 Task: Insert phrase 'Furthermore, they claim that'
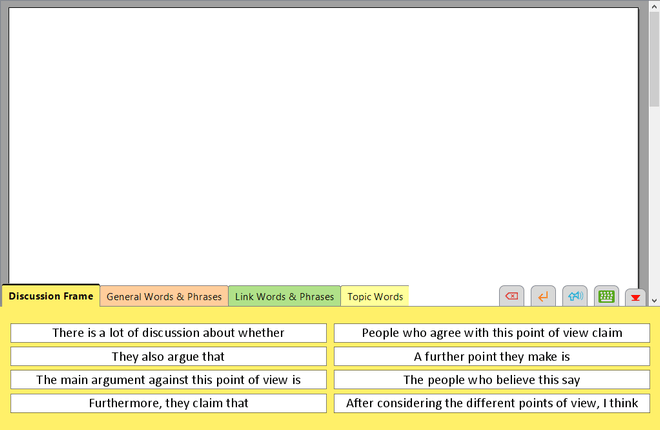(x=168, y=403)
